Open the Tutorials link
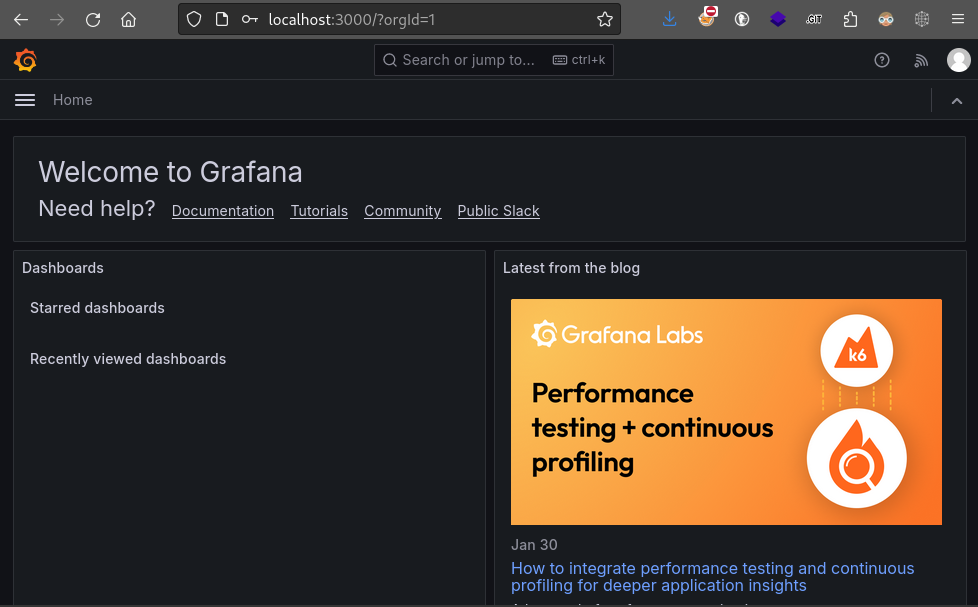 click(319, 211)
